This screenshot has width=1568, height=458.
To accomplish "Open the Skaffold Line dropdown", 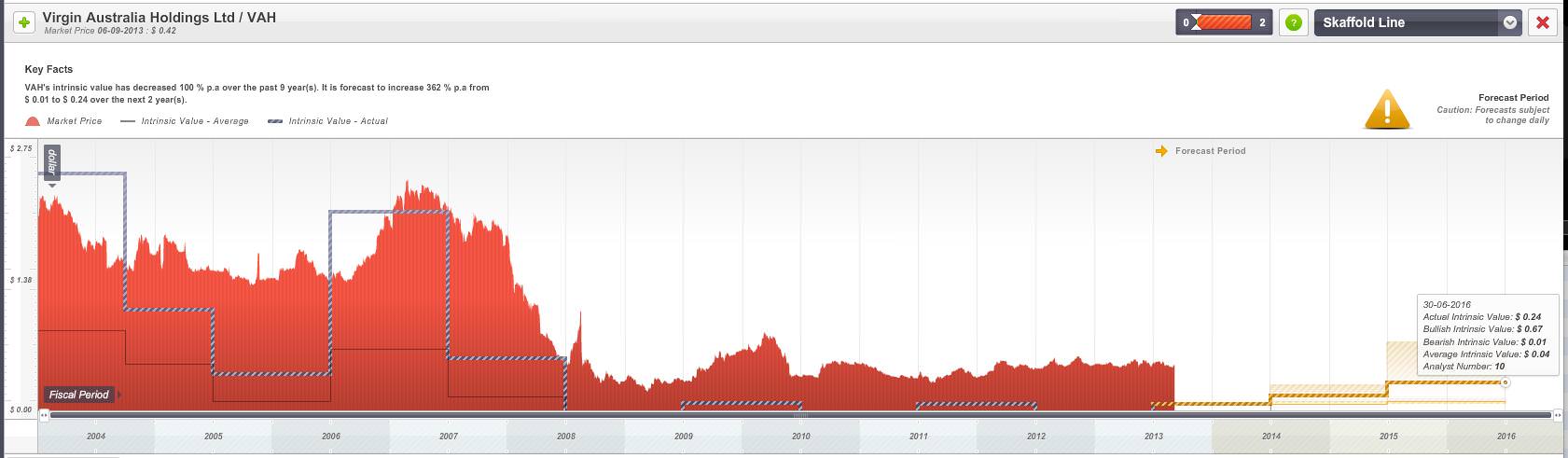I will point(1509,22).
